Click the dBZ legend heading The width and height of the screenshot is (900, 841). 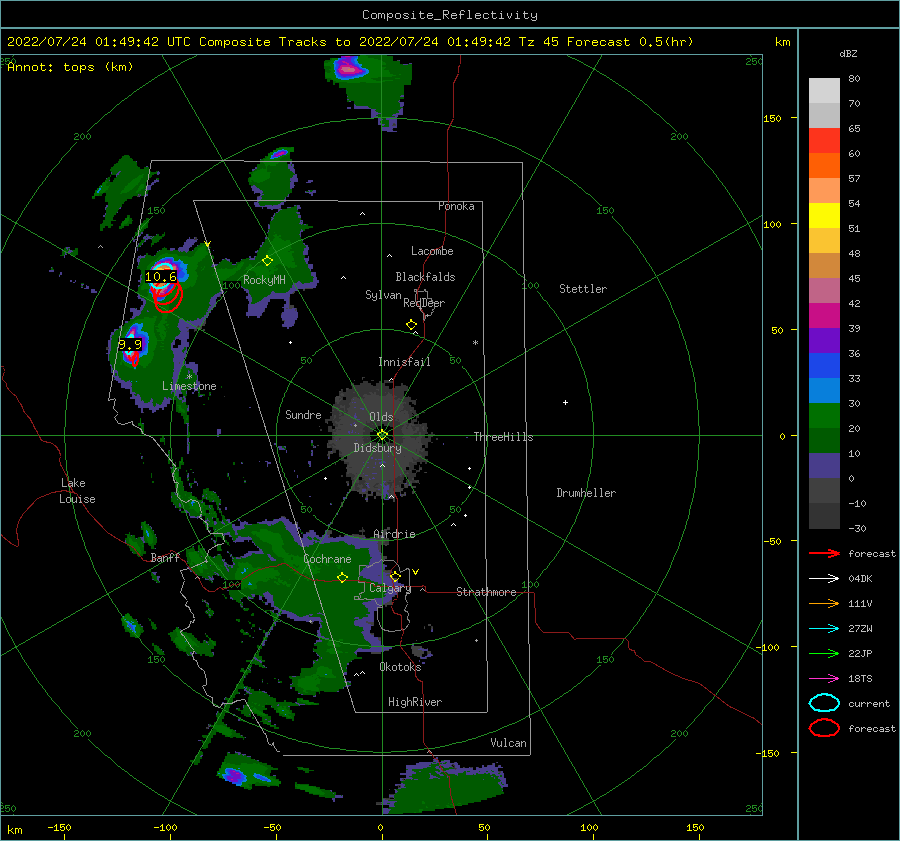tap(848, 53)
